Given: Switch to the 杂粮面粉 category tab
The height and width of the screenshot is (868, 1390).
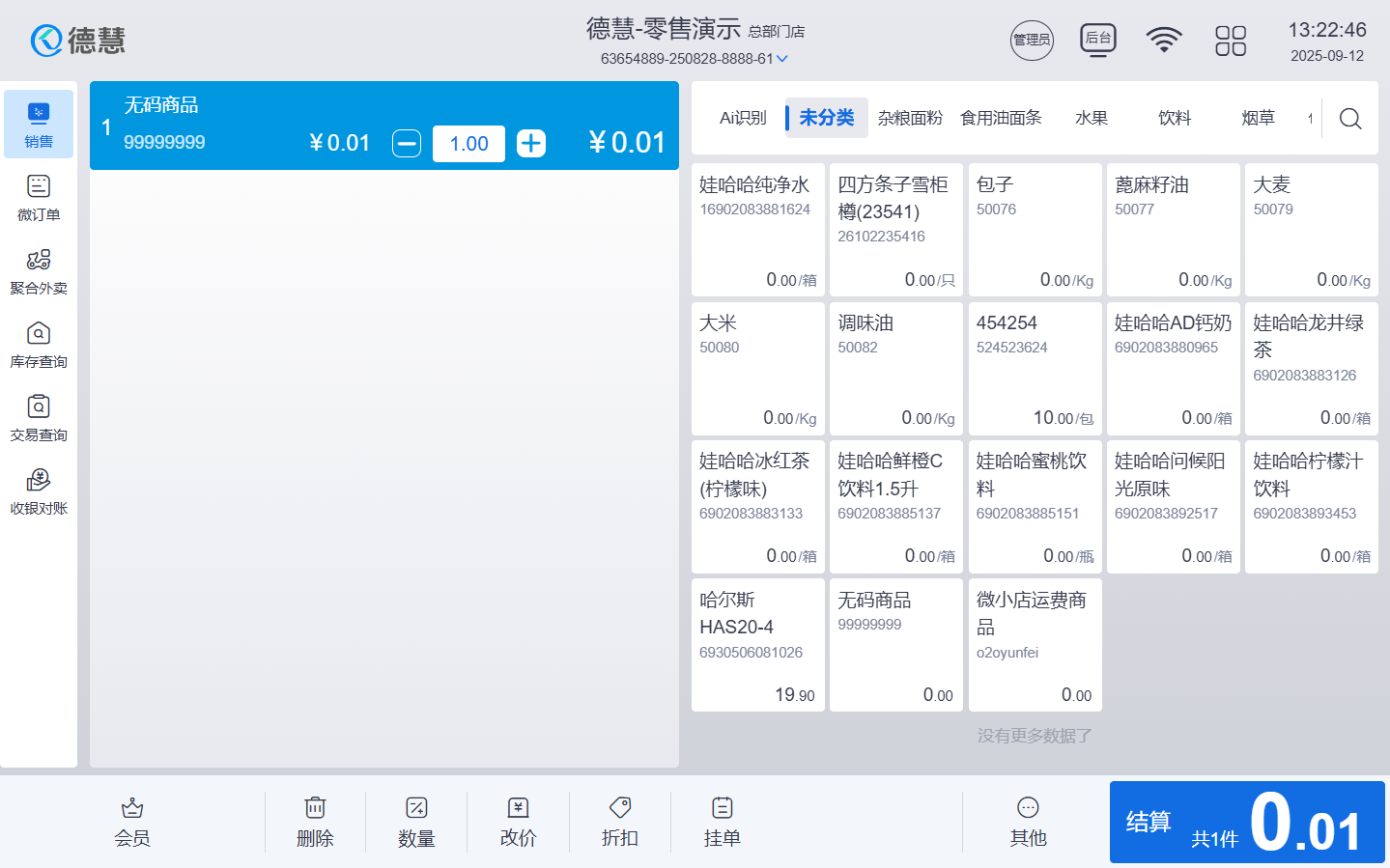Looking at the screenshot, I should coord(910,118).
